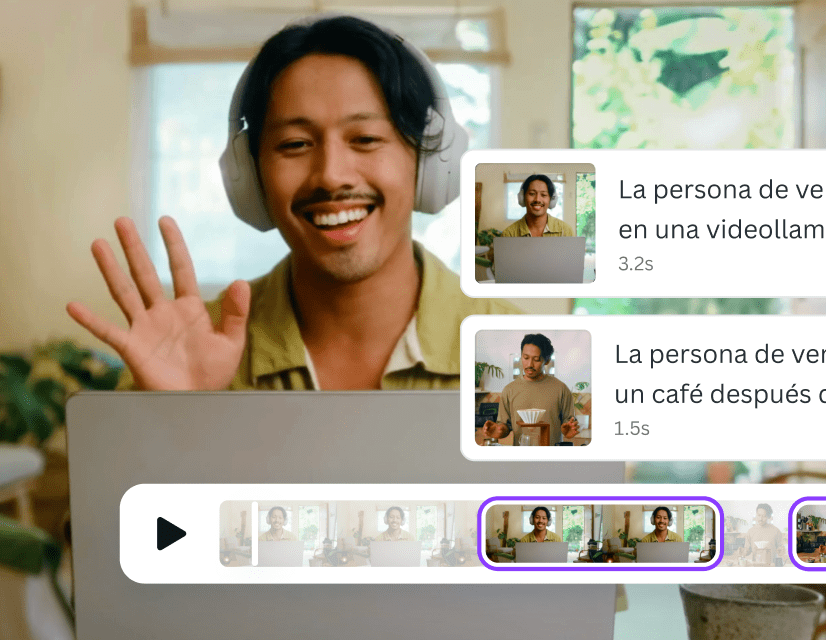
Task: Click the left frame inside the first highlighted clip
Action: [541, 534]
